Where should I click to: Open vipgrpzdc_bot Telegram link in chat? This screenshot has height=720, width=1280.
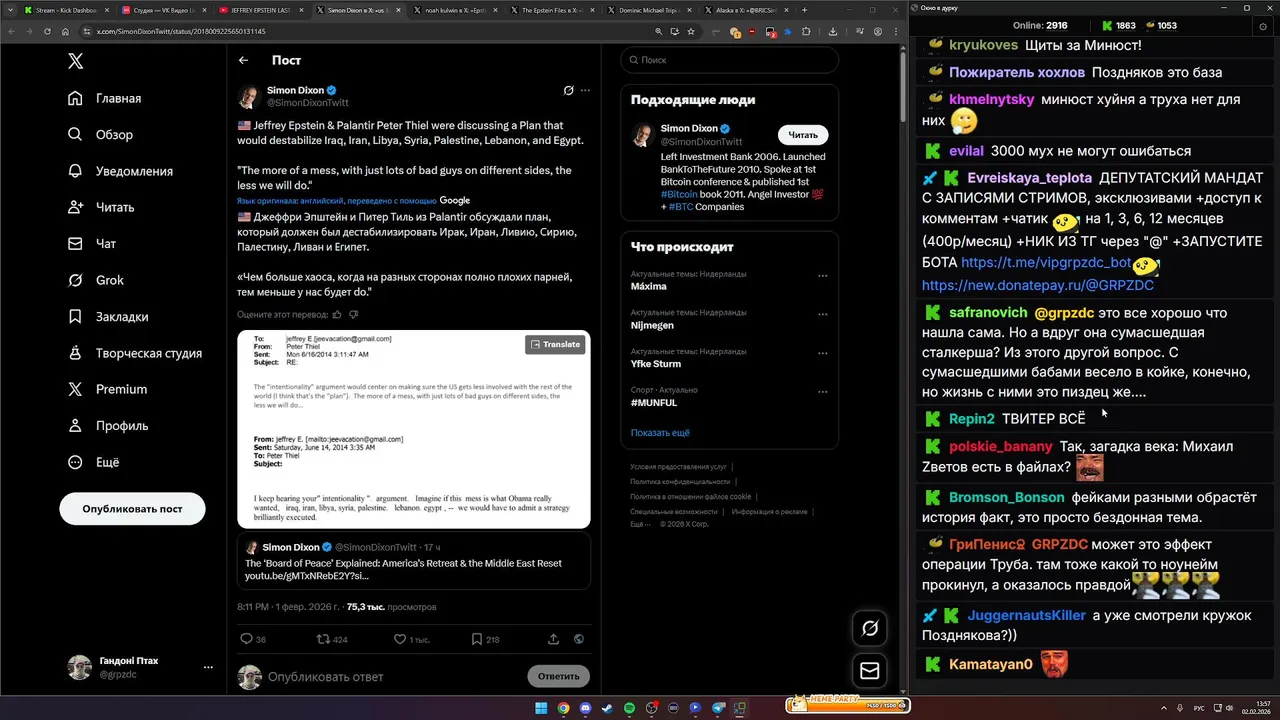click(x=1046, y=263)
